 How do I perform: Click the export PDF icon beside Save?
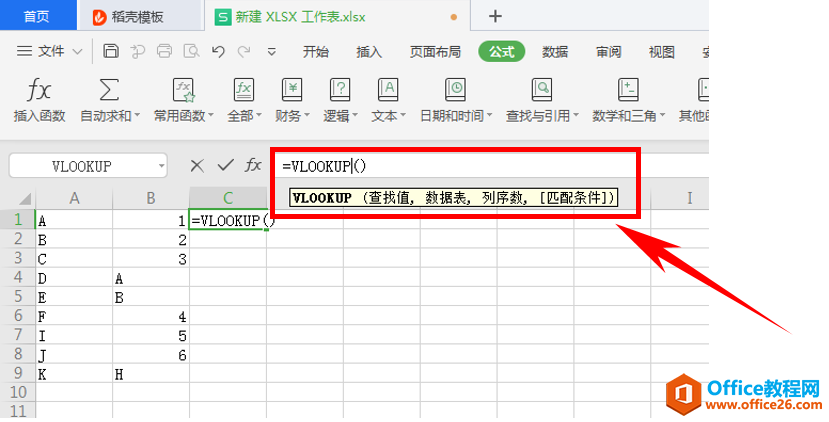pyautogui.click(x=137, y=51)
